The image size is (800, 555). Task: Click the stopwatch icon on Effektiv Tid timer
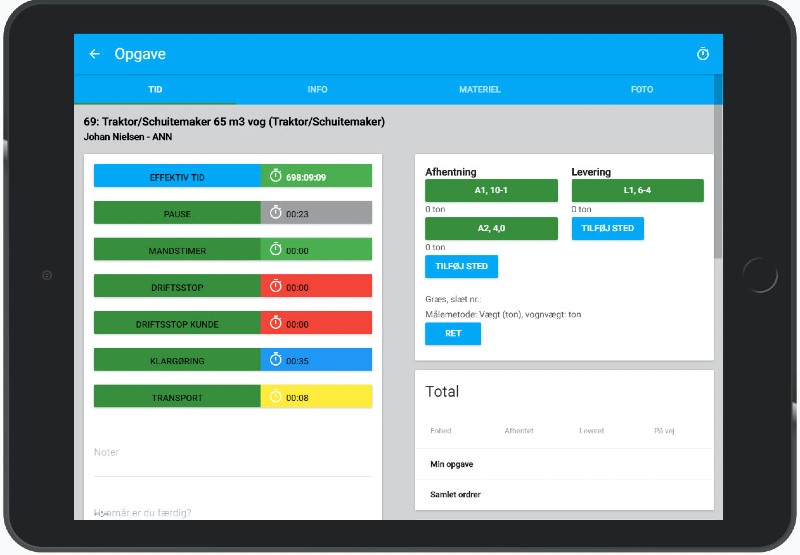point(276,177)
